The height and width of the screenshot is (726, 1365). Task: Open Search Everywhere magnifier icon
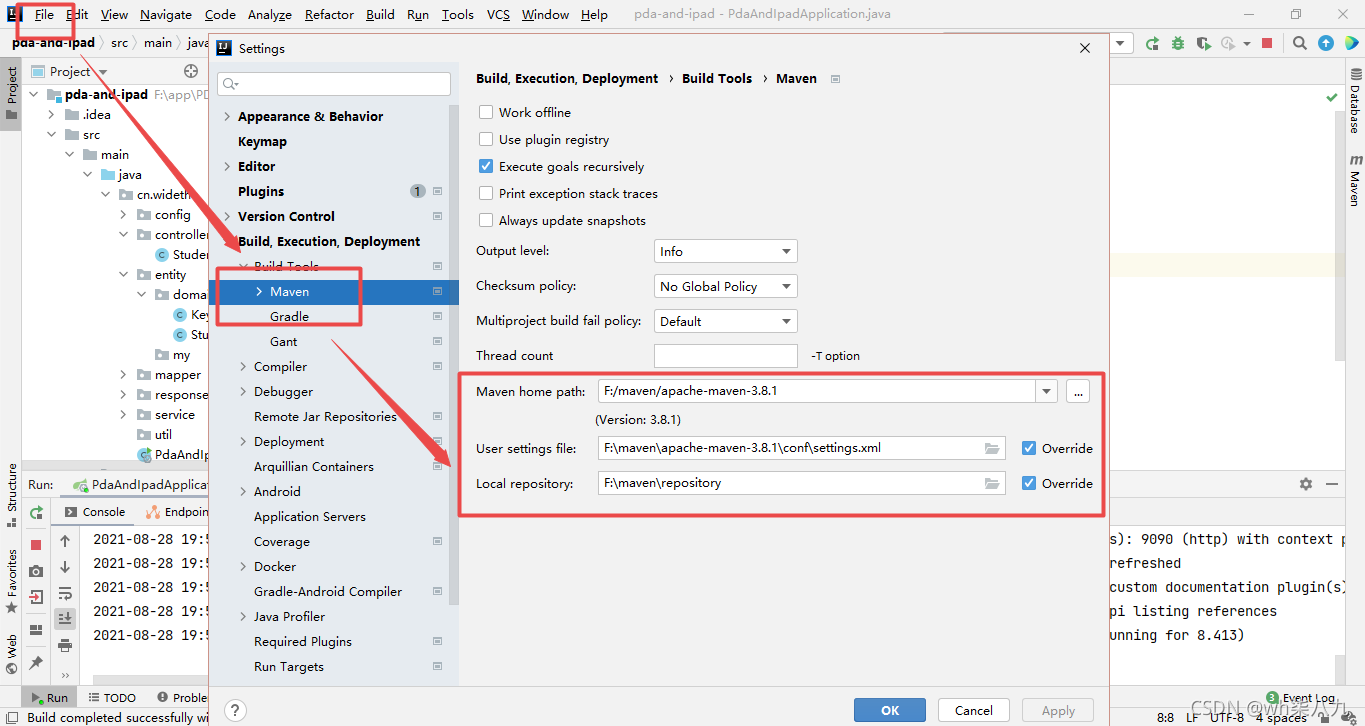coord(1299,43)
